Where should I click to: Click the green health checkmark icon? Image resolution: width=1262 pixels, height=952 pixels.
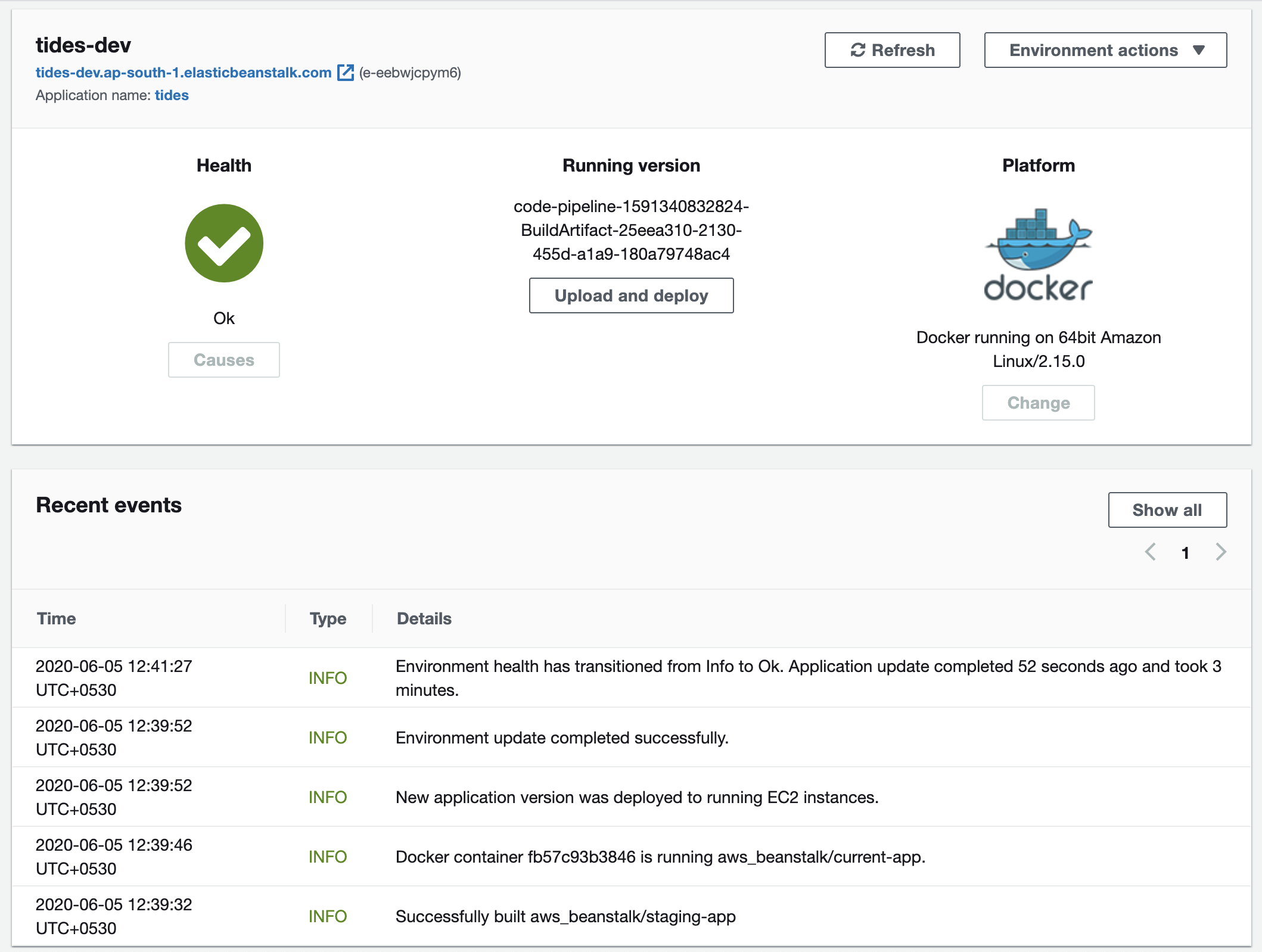click(224, 243)
